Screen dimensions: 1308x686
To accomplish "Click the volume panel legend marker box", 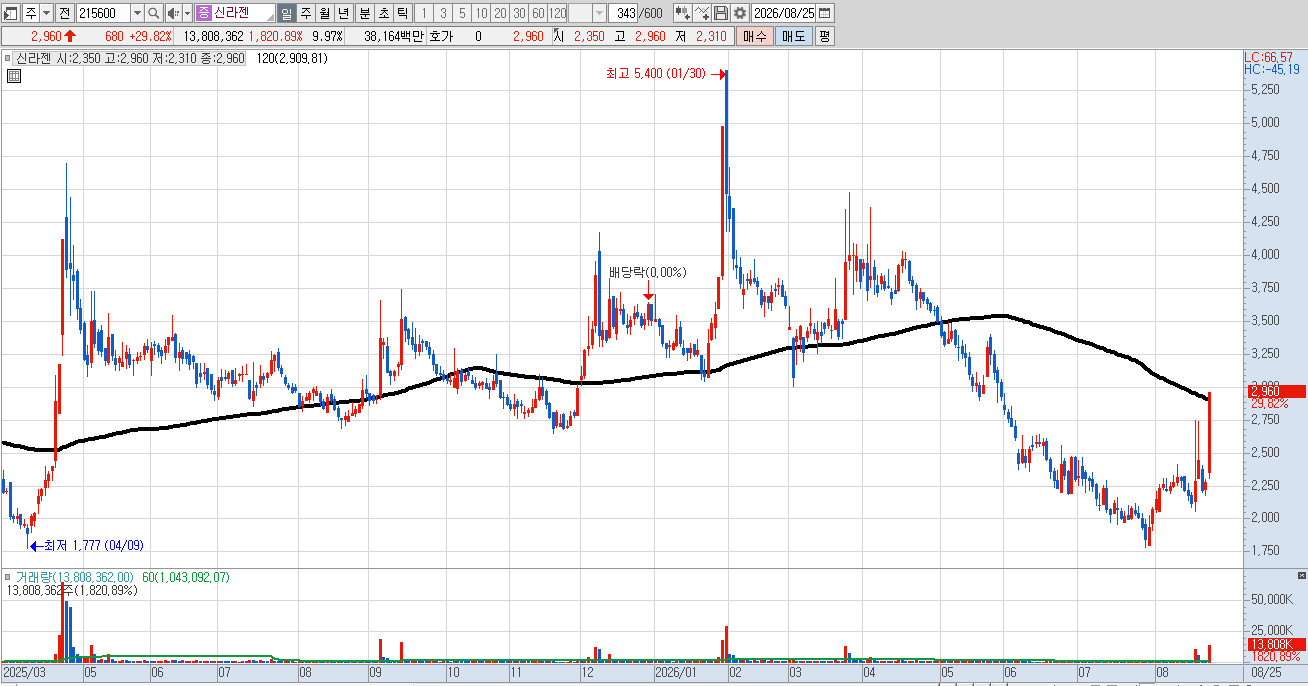I will click(x=8, y=577).
